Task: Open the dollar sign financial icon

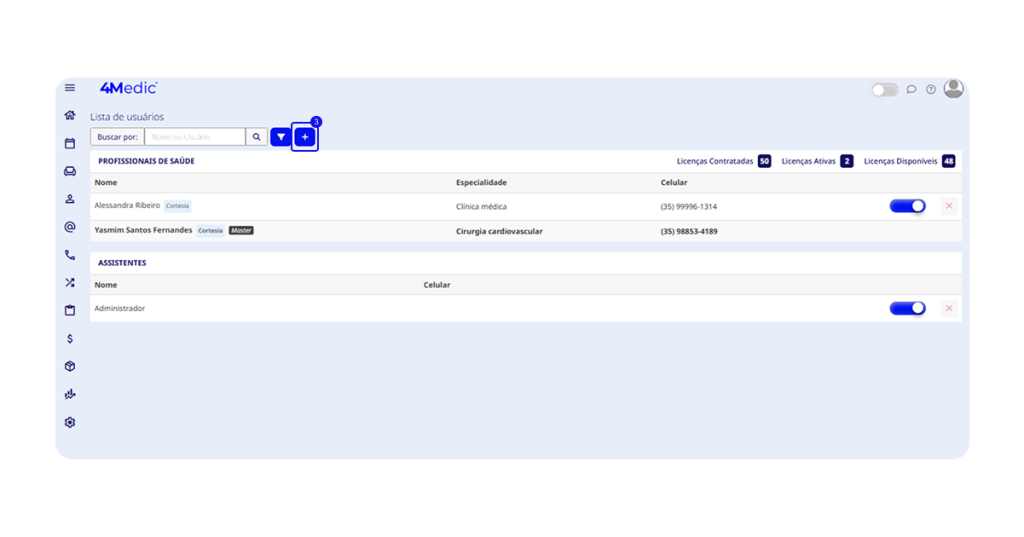Action: pyautogui.click(x=70, y=339)
